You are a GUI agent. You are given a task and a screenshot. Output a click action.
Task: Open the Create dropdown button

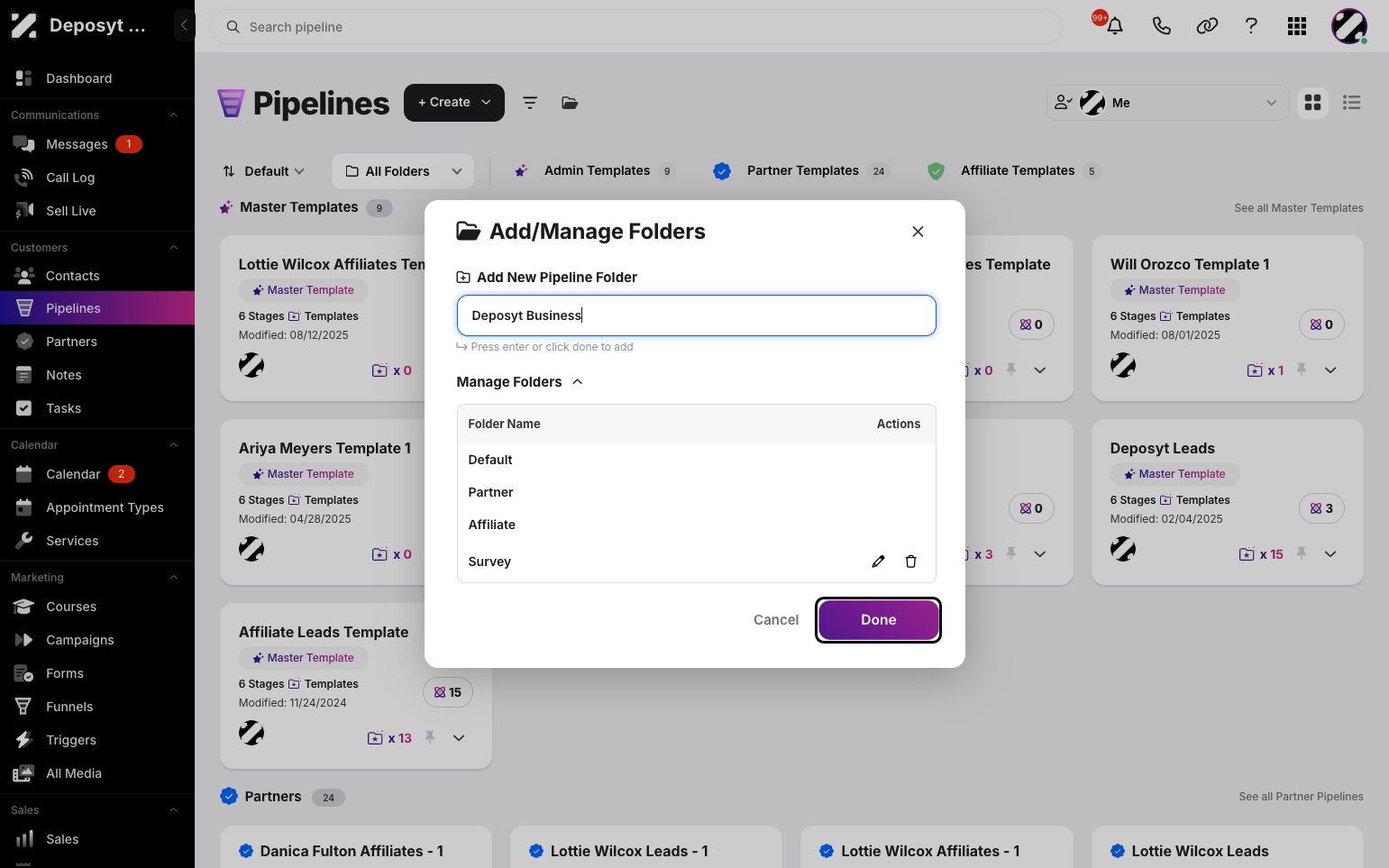point(454,103)
